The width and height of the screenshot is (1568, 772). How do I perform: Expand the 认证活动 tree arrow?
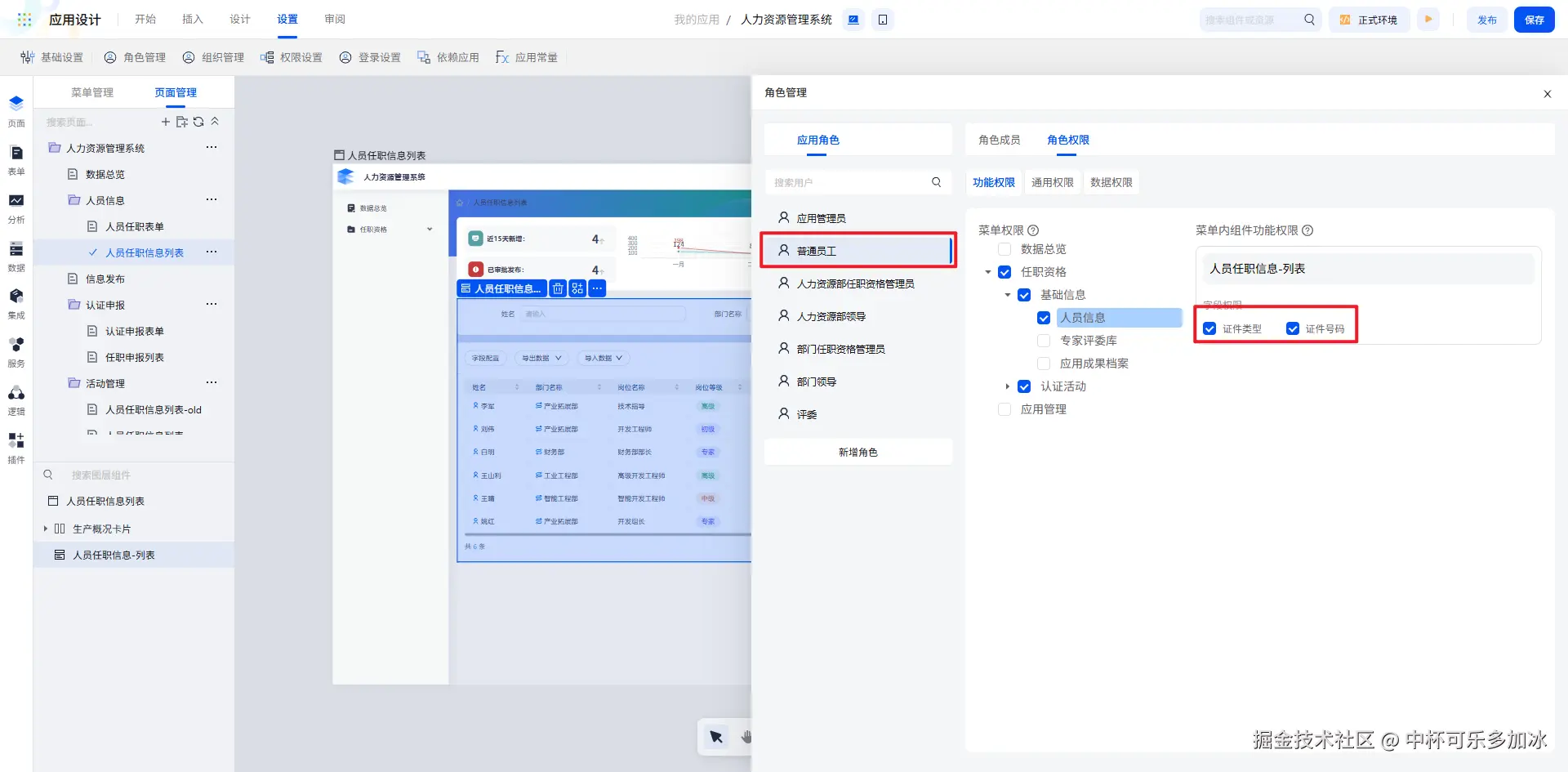tap(1008, 386)
